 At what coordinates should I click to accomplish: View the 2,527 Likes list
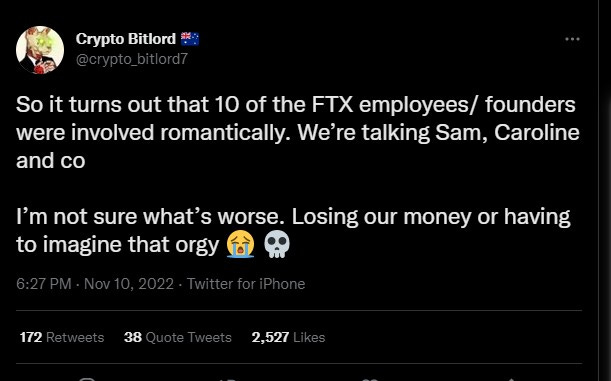(288, 337)
